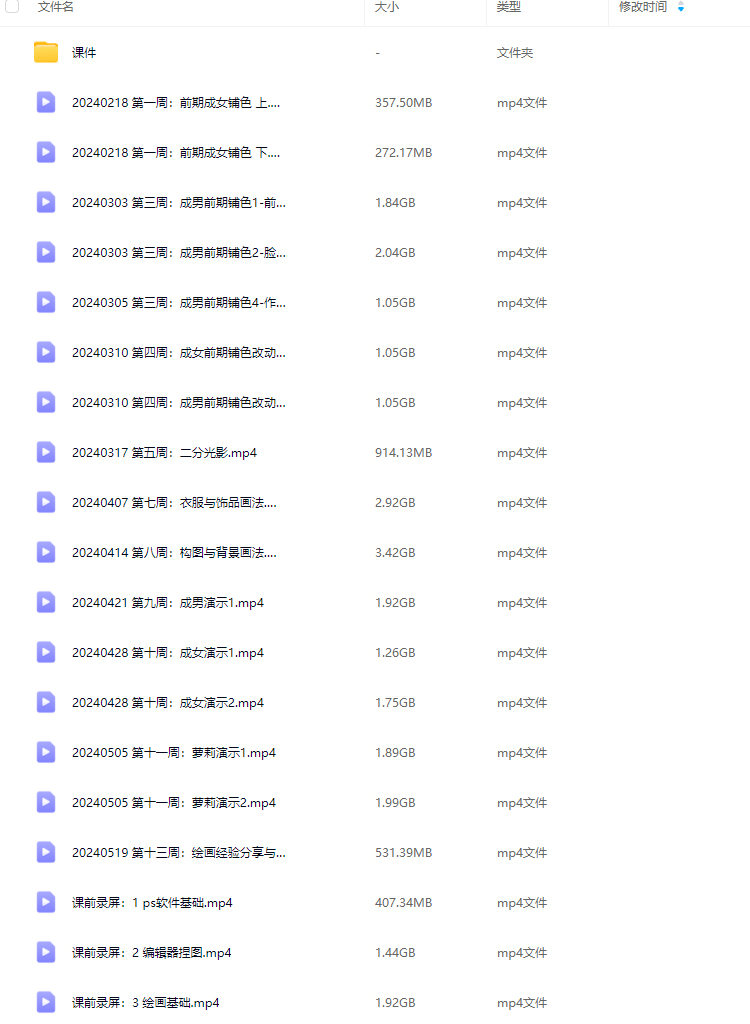This screenshot has width=750, height=1024.
Task: Sort by 修改时间 column header
Action: tap(643, 7)
